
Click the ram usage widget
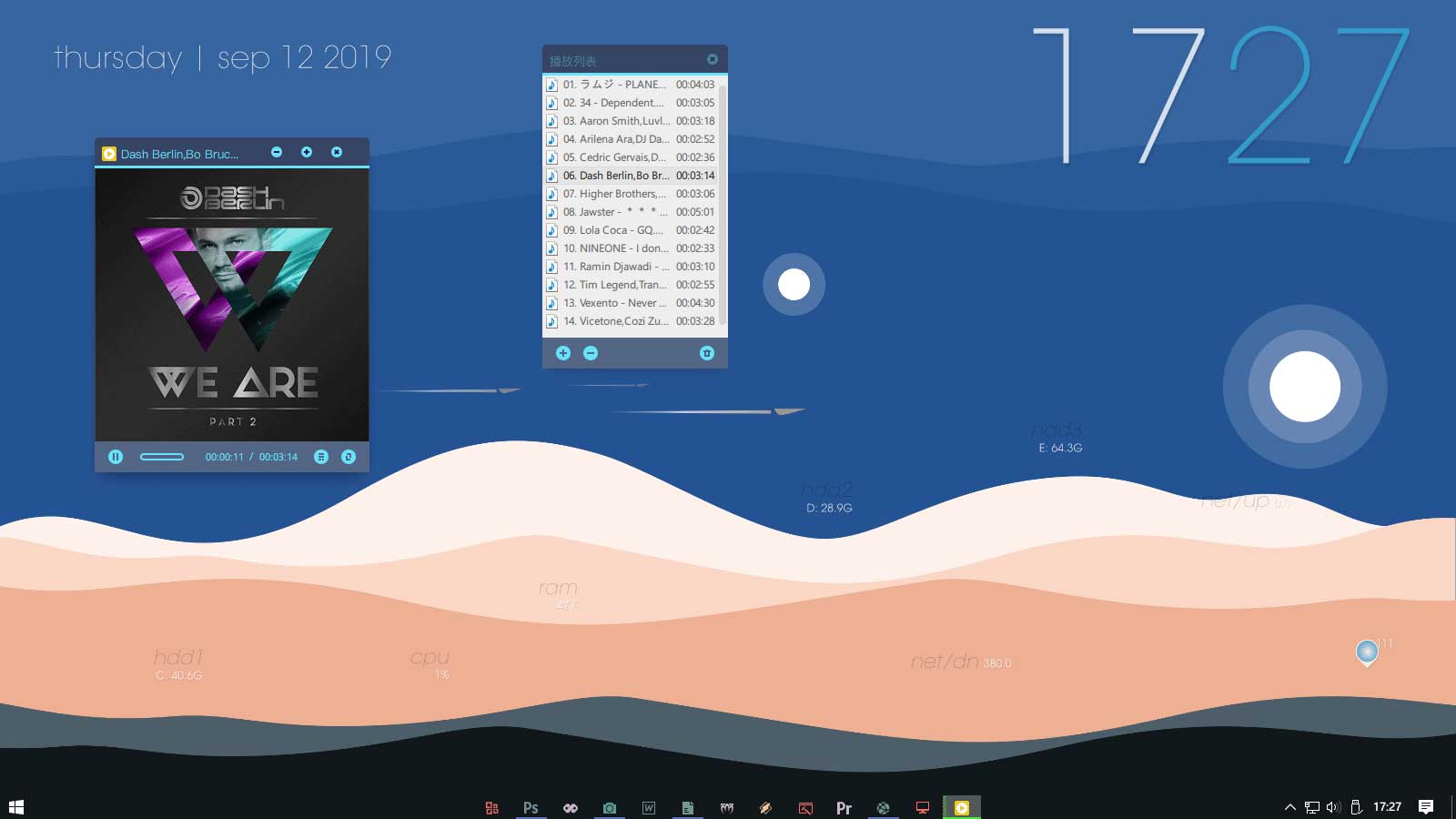coord(559,594)
